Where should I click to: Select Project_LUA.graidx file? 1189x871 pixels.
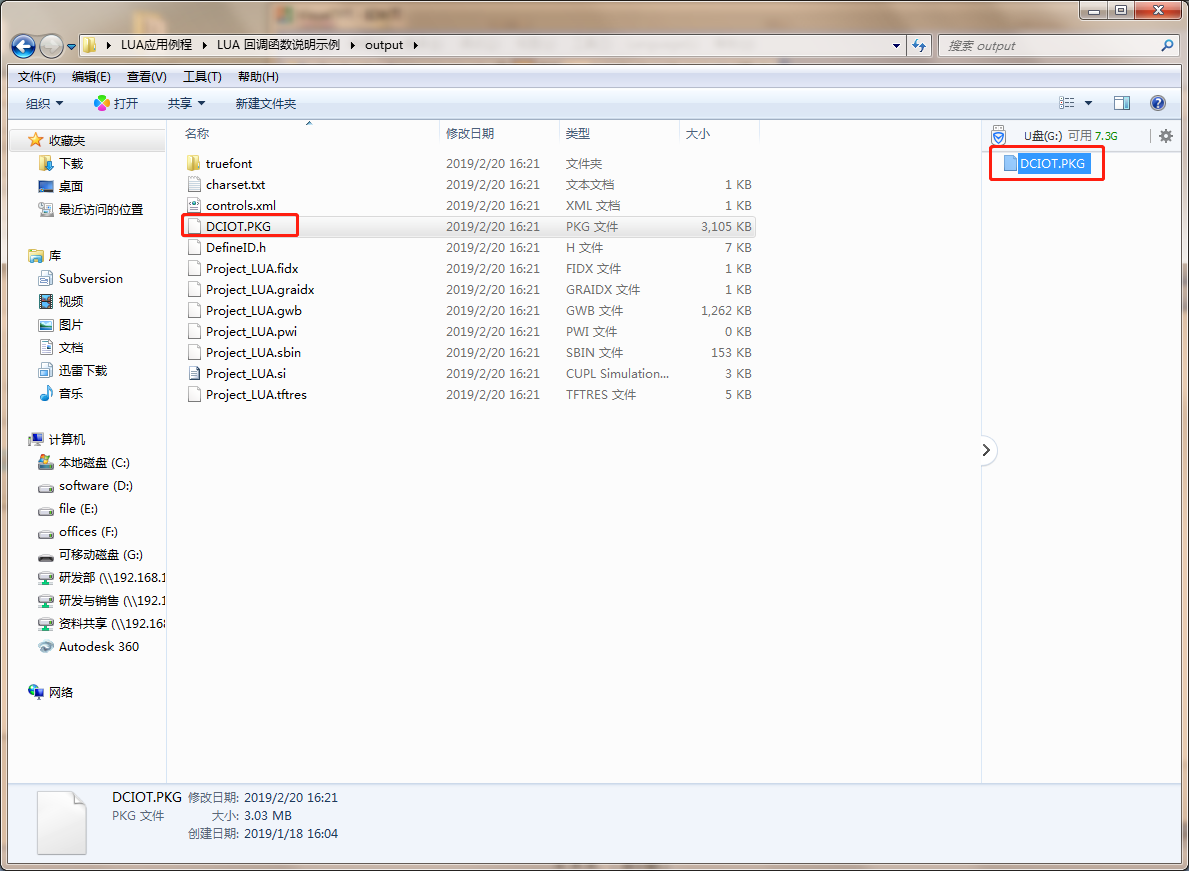[259, 290]
